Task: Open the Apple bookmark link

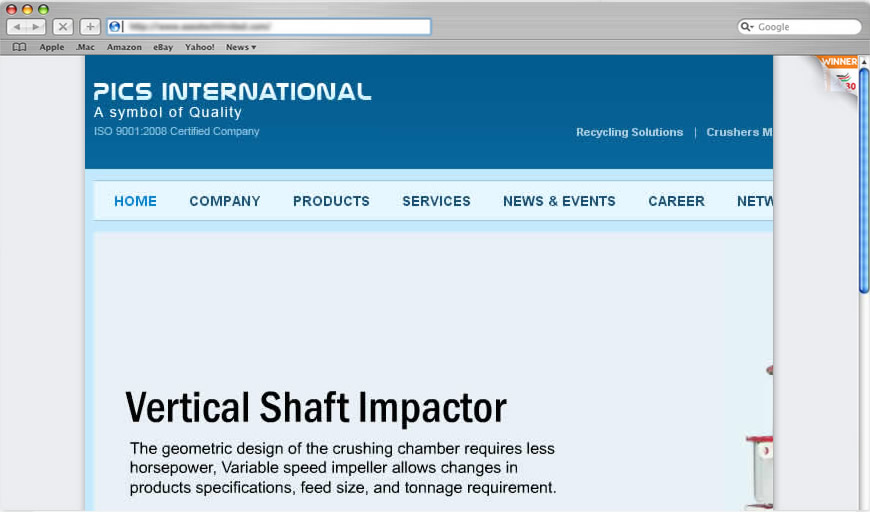Action: (x=52, y=47)
